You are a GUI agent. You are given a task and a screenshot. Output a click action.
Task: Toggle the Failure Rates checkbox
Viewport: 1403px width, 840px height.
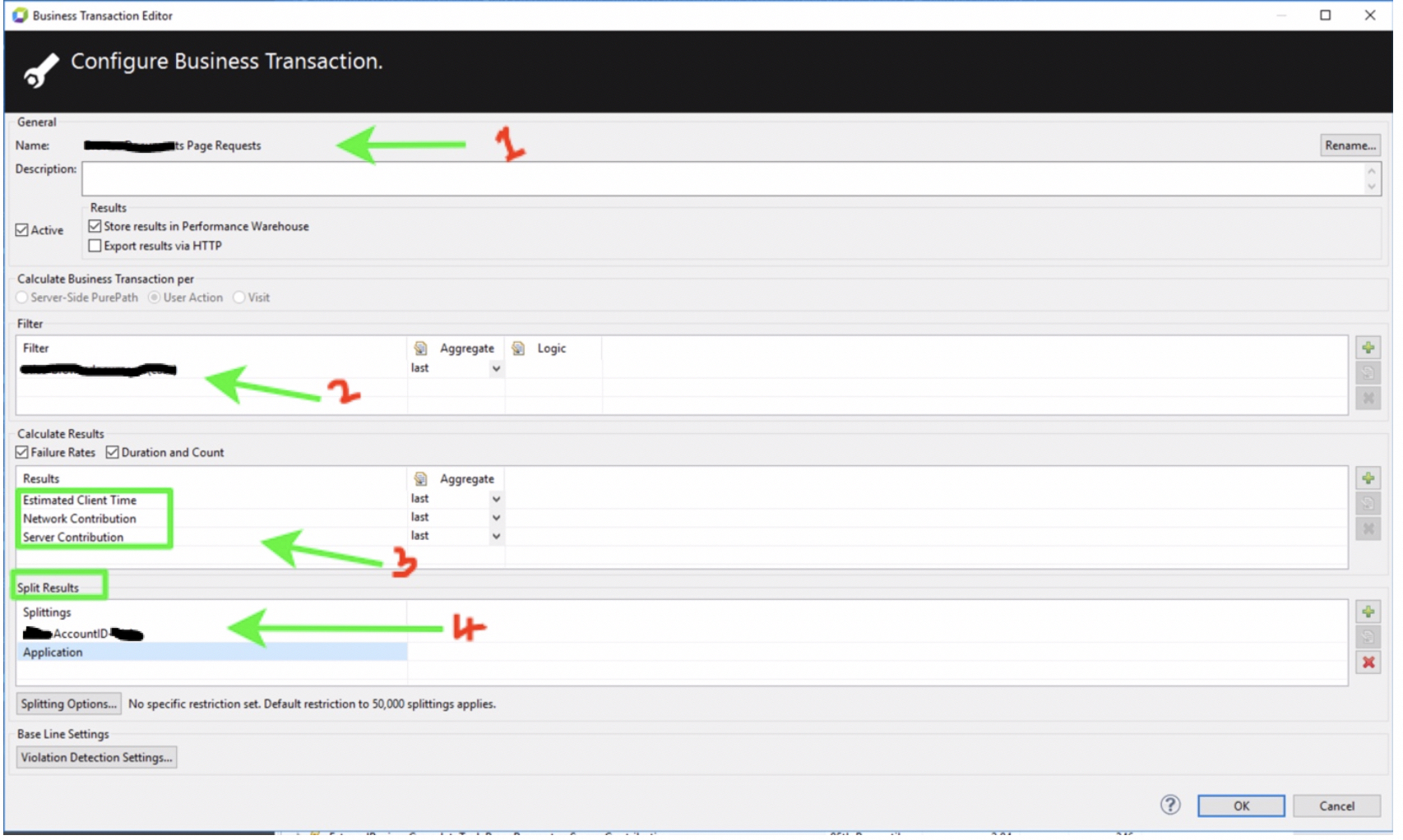click(22, 453)
